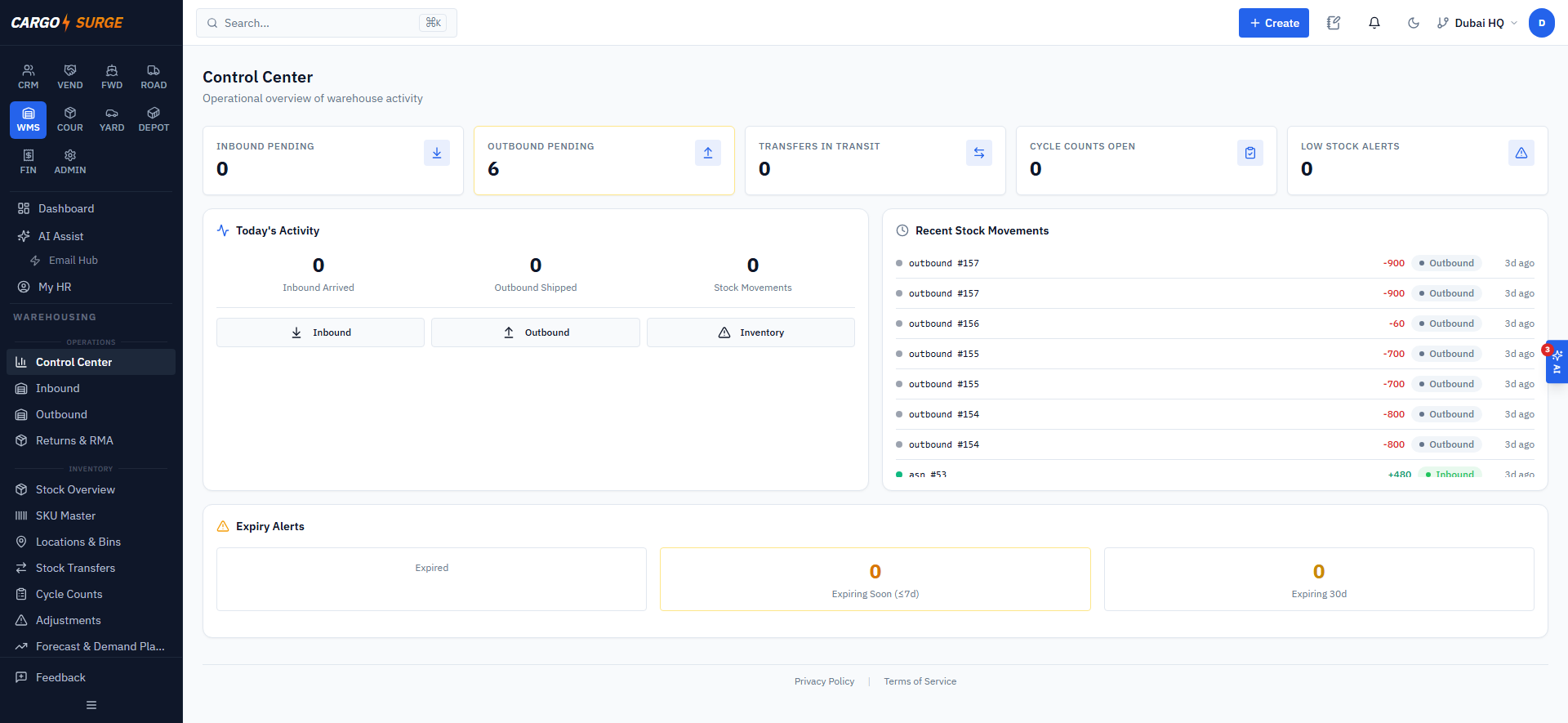The width and height of the screenshot is (1568, 723).
Task: Open the user avatar menu
Action: (x=1542, y=23)
